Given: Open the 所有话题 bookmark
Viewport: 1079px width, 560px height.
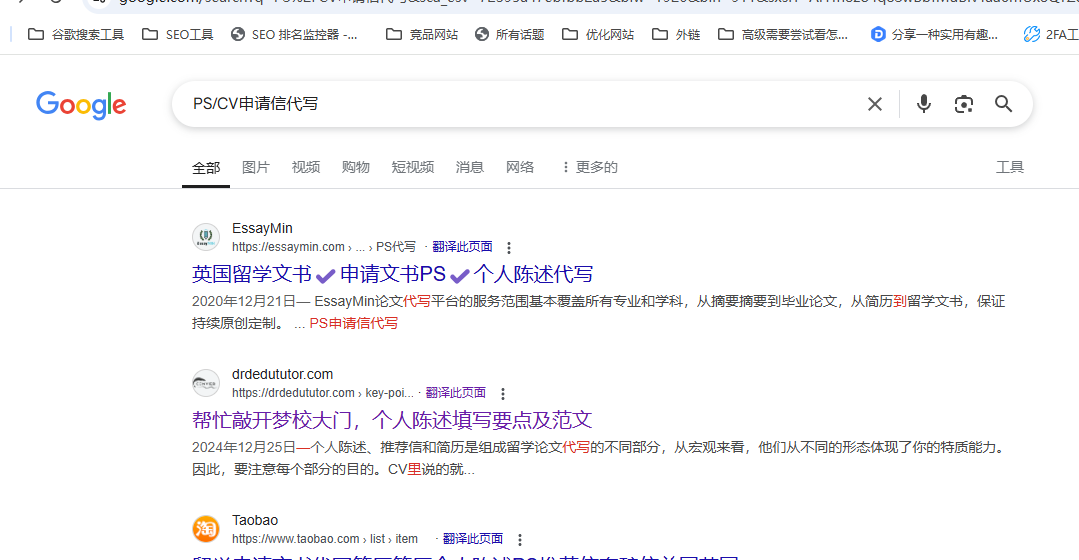Looking at the screenshot, I should click(x=510, y=34).
